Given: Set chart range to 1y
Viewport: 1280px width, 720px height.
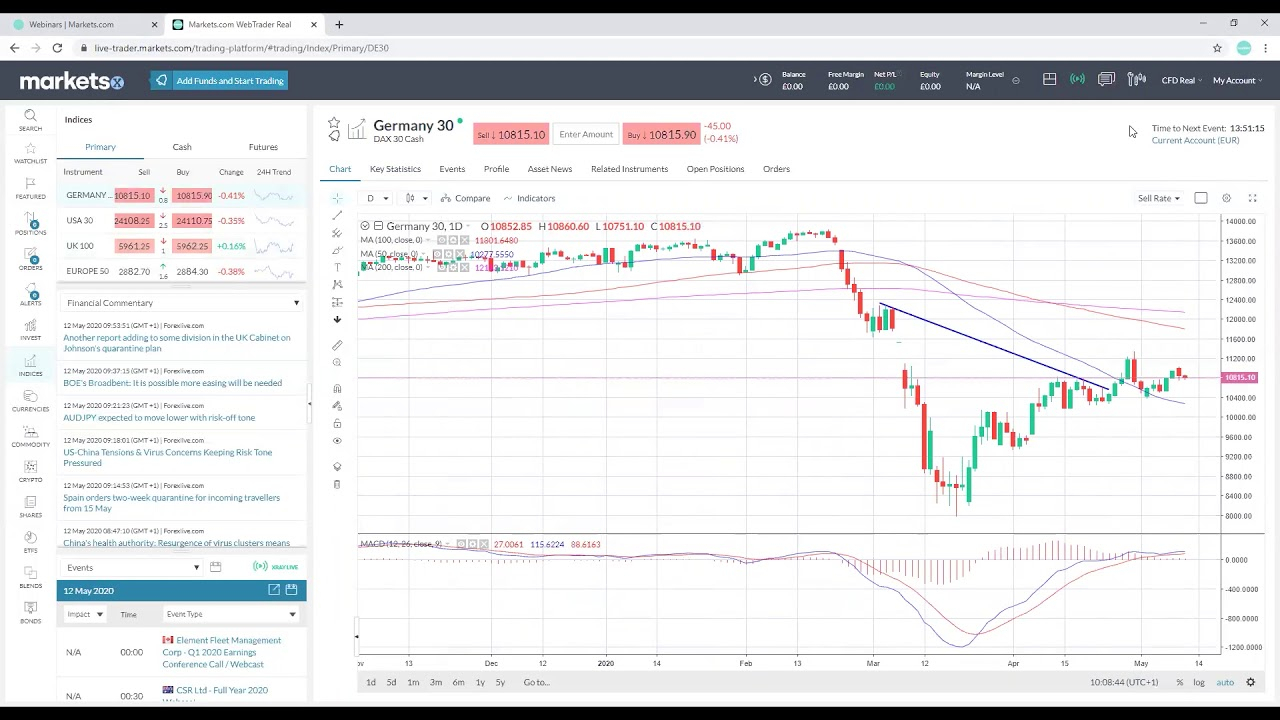Looking at the screenshot, I should tap(480, 682).
